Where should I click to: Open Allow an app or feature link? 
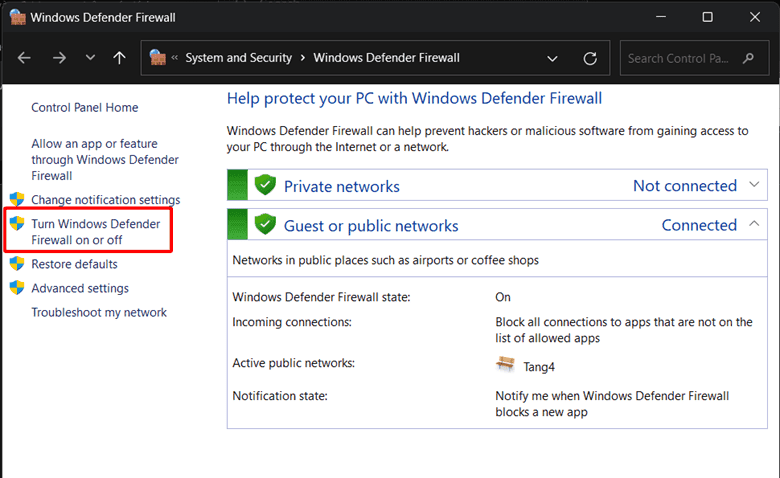click(x=105, y=160)
